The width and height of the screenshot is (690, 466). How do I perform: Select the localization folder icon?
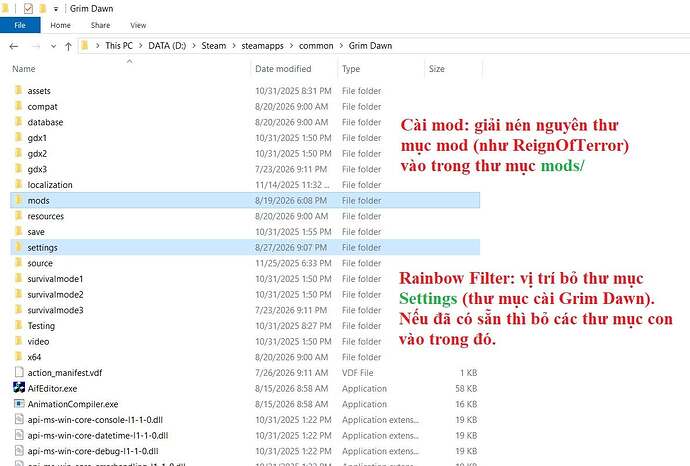(18, 184)
